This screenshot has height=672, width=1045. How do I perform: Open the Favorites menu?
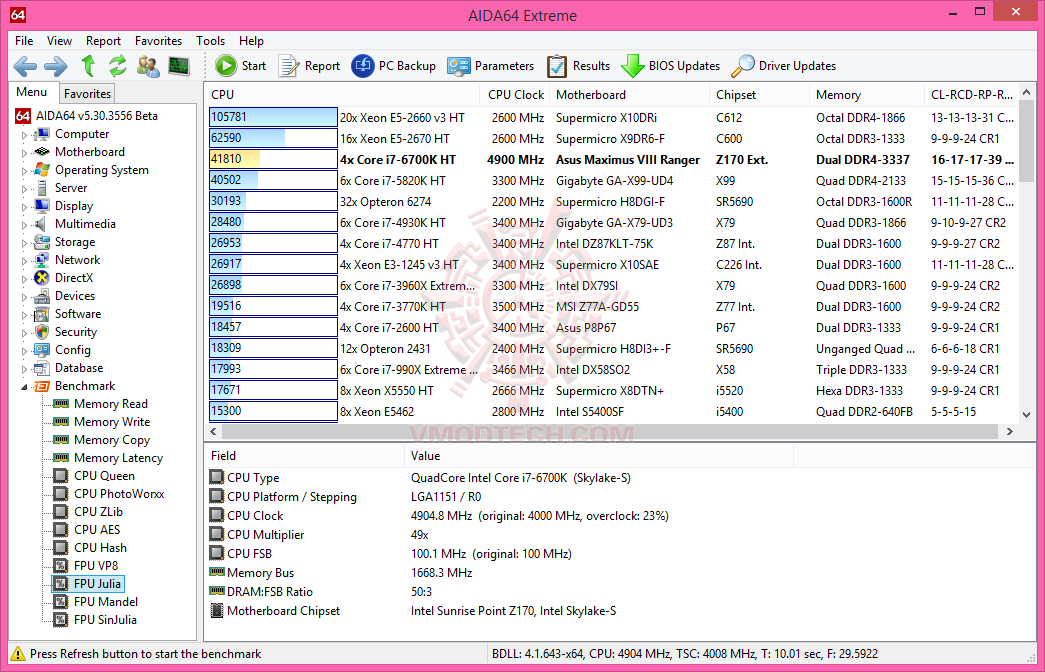(159, 41)
